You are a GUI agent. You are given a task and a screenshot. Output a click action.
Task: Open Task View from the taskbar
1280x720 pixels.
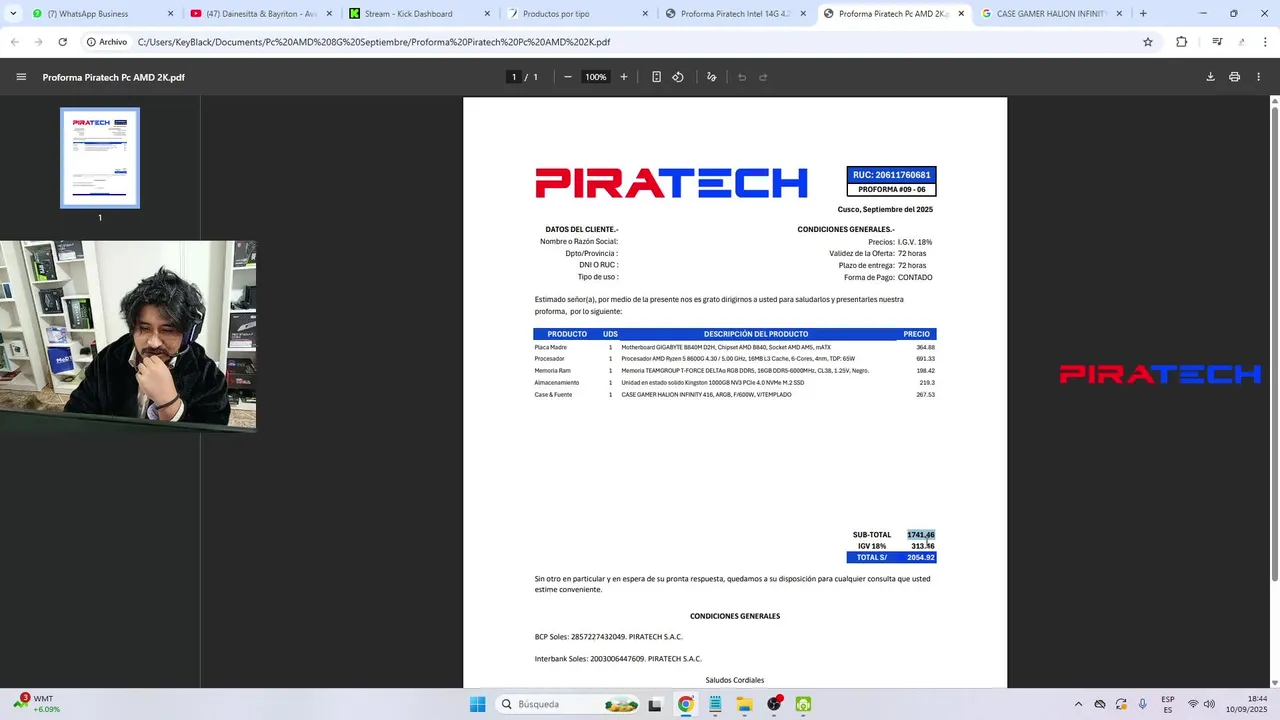pos(655,704)
